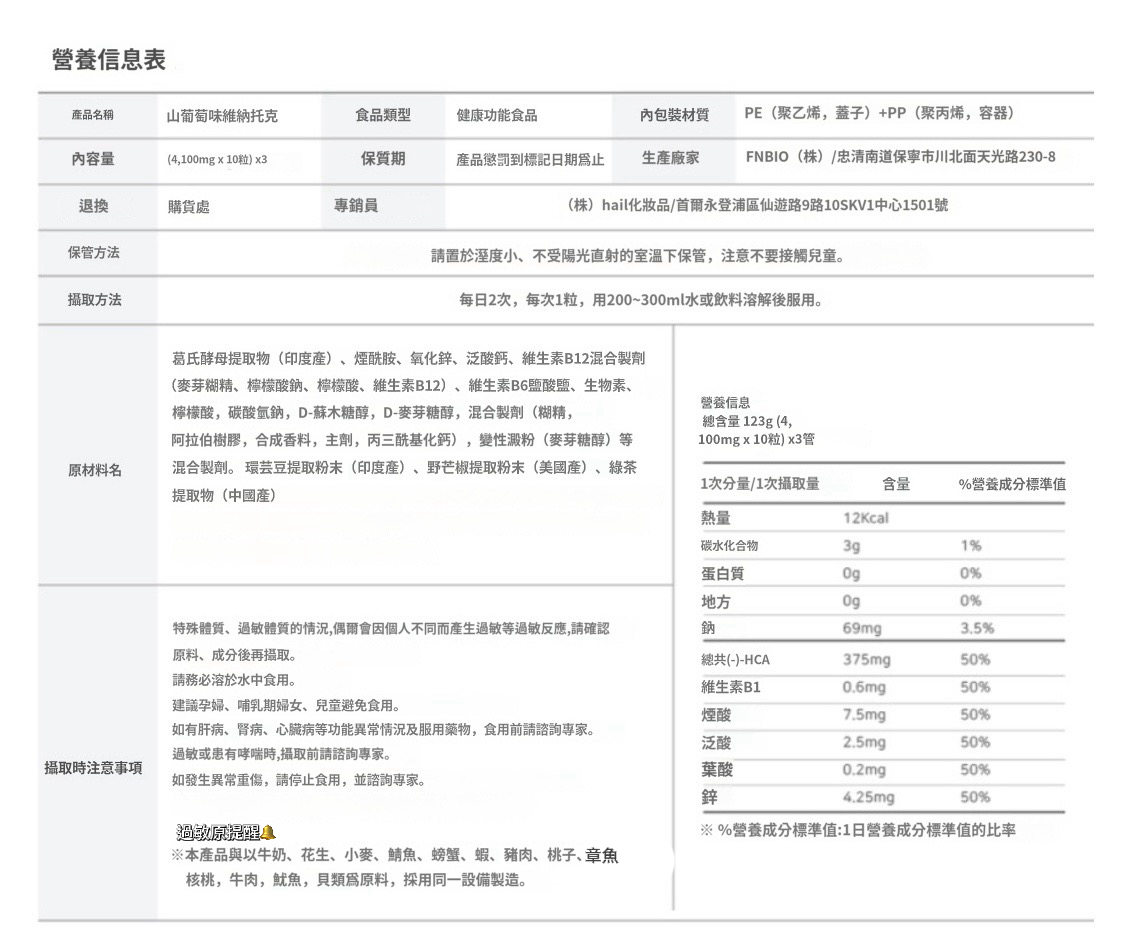This screenshot has height=927, width=1131.
Task: Click the %營養成分標準值 column header
Action: [1012, 484]
